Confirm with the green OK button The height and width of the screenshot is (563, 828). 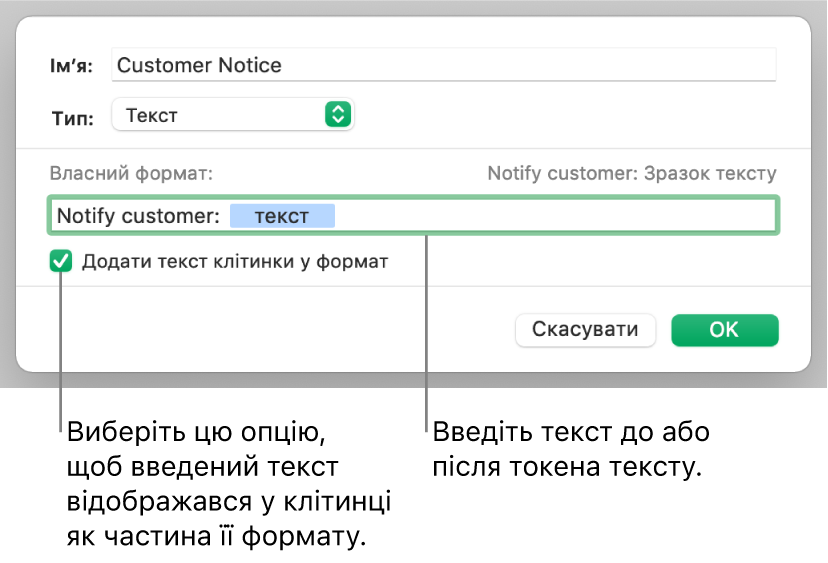(724, 330)
